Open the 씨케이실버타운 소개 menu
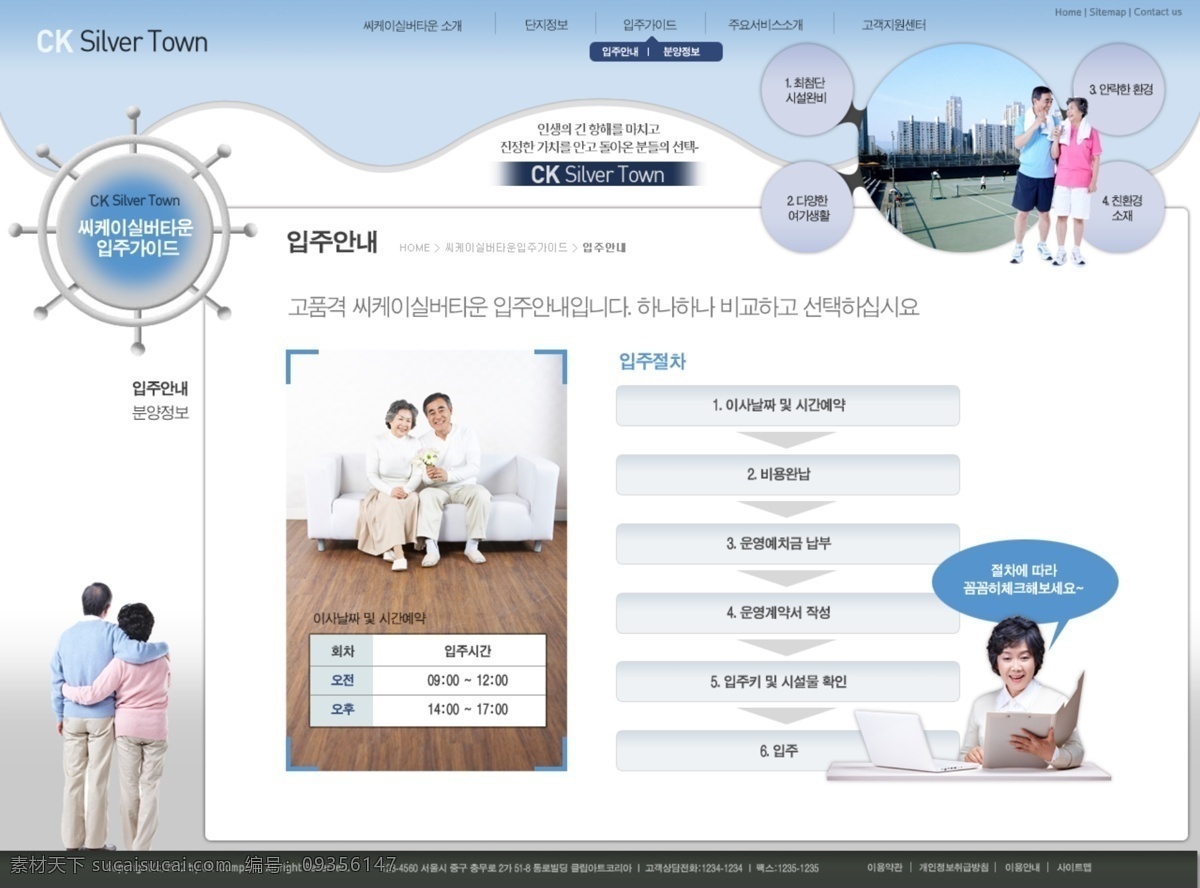The image size is (1200, 888). pos(412,25)
